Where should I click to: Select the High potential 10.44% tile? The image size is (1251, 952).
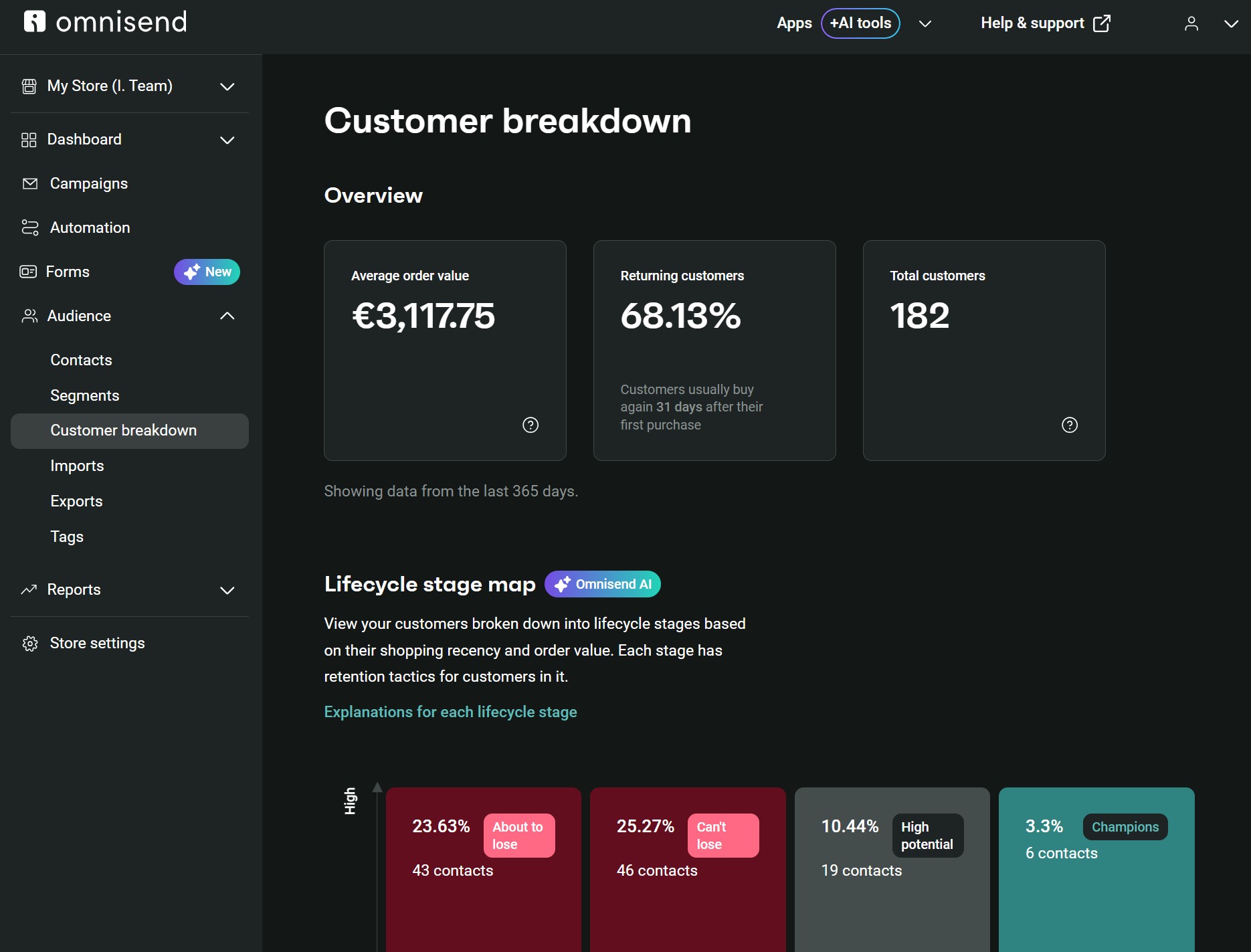[892, 870]
